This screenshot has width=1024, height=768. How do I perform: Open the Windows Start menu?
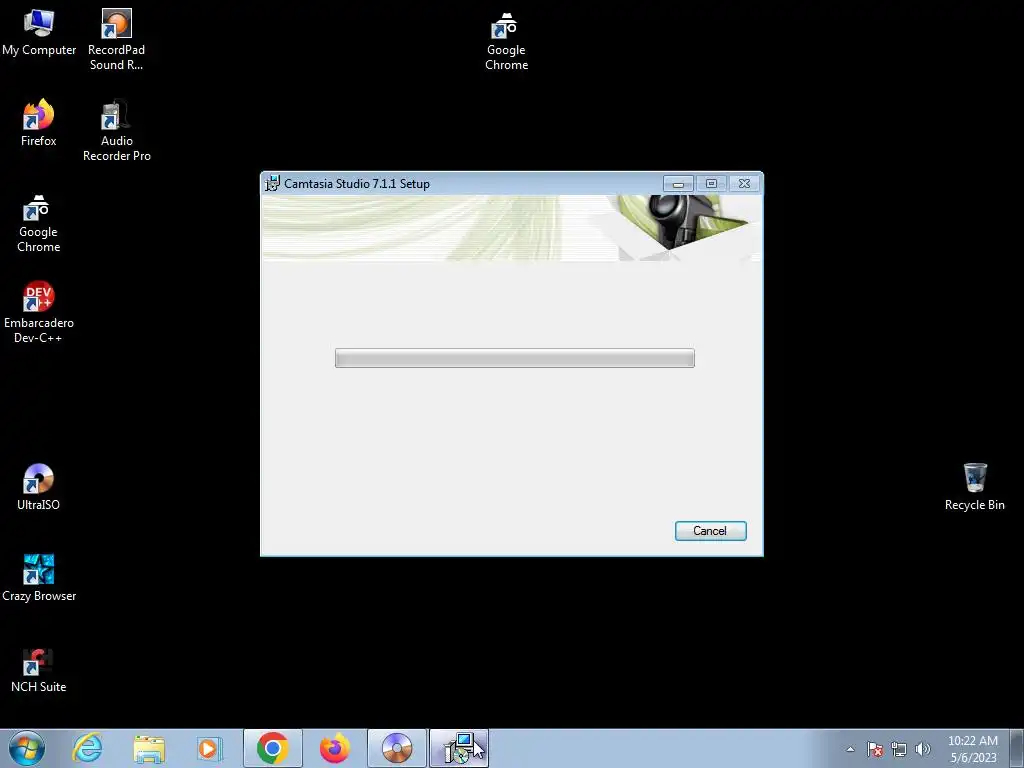pos(27,748)
